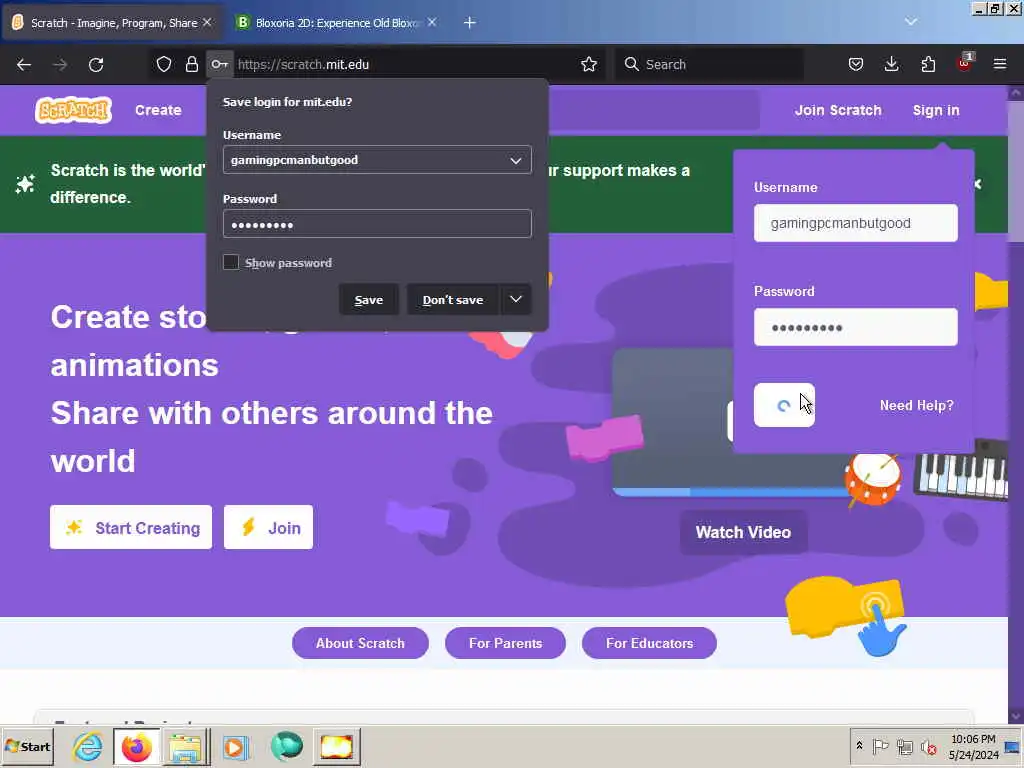Click the Firefox Search box

[x=709, y=64]
